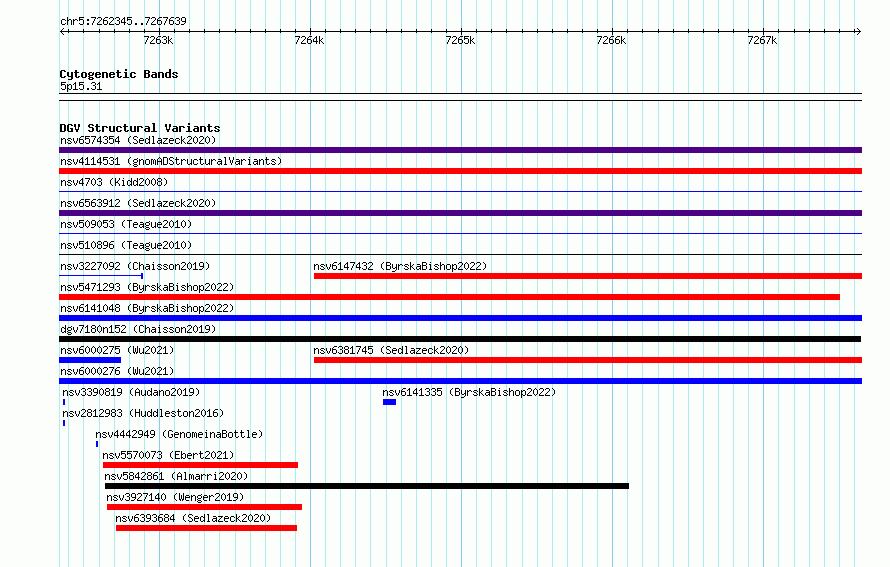Click nsv6563912 (Sedlazeck2020) label

tap(138, 203)
